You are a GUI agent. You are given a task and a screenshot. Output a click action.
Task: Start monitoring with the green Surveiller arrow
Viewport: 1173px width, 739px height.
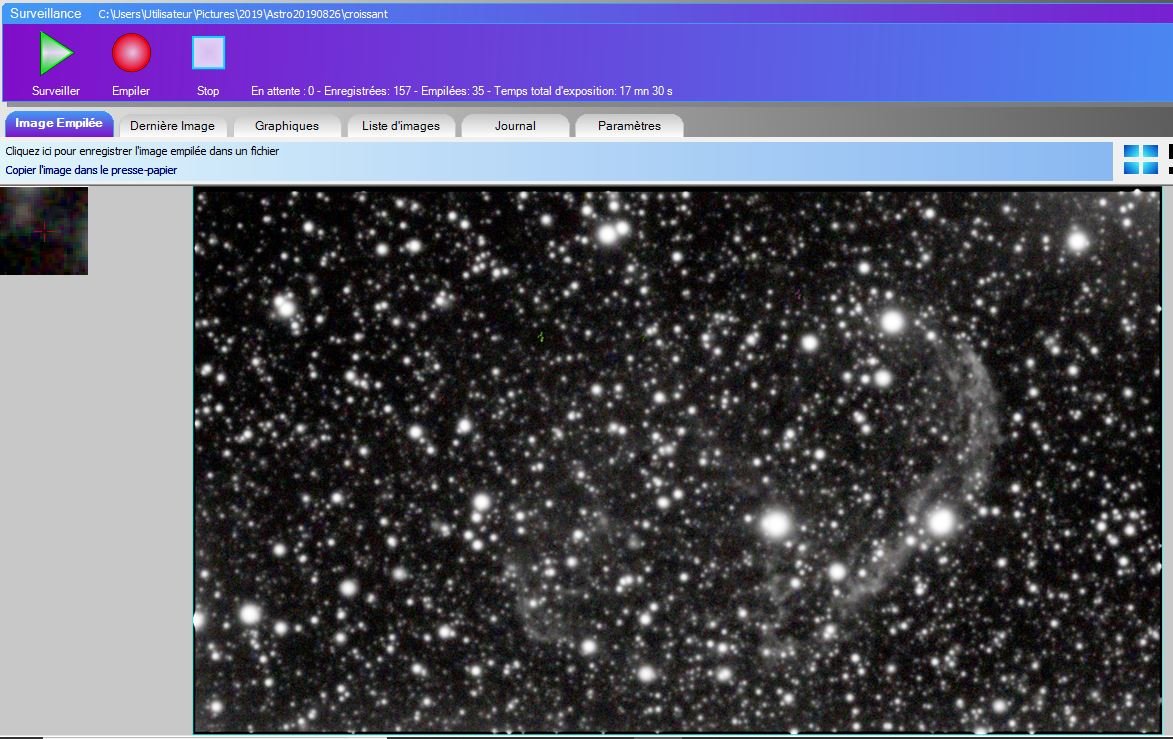pos(56,53)
